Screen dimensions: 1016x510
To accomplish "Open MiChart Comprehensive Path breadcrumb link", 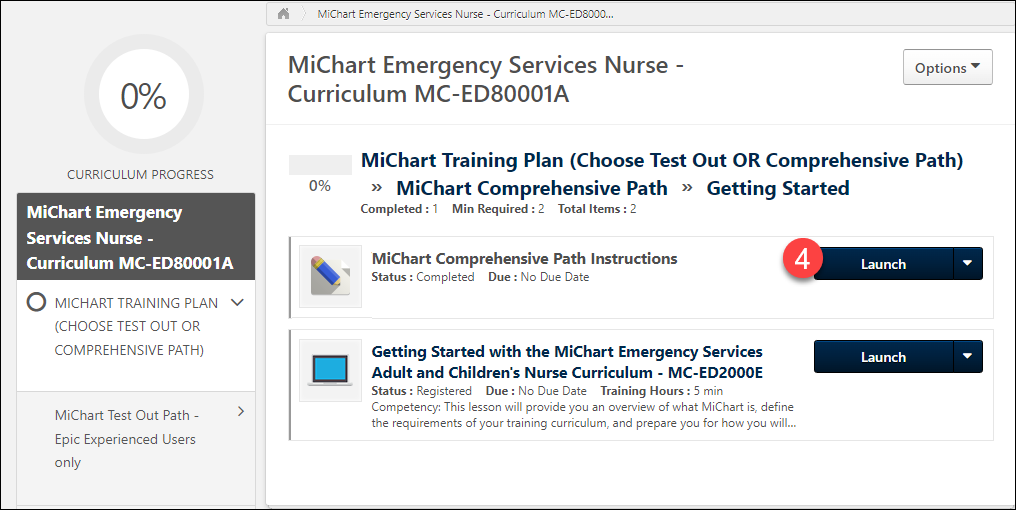I will (532, 188).
